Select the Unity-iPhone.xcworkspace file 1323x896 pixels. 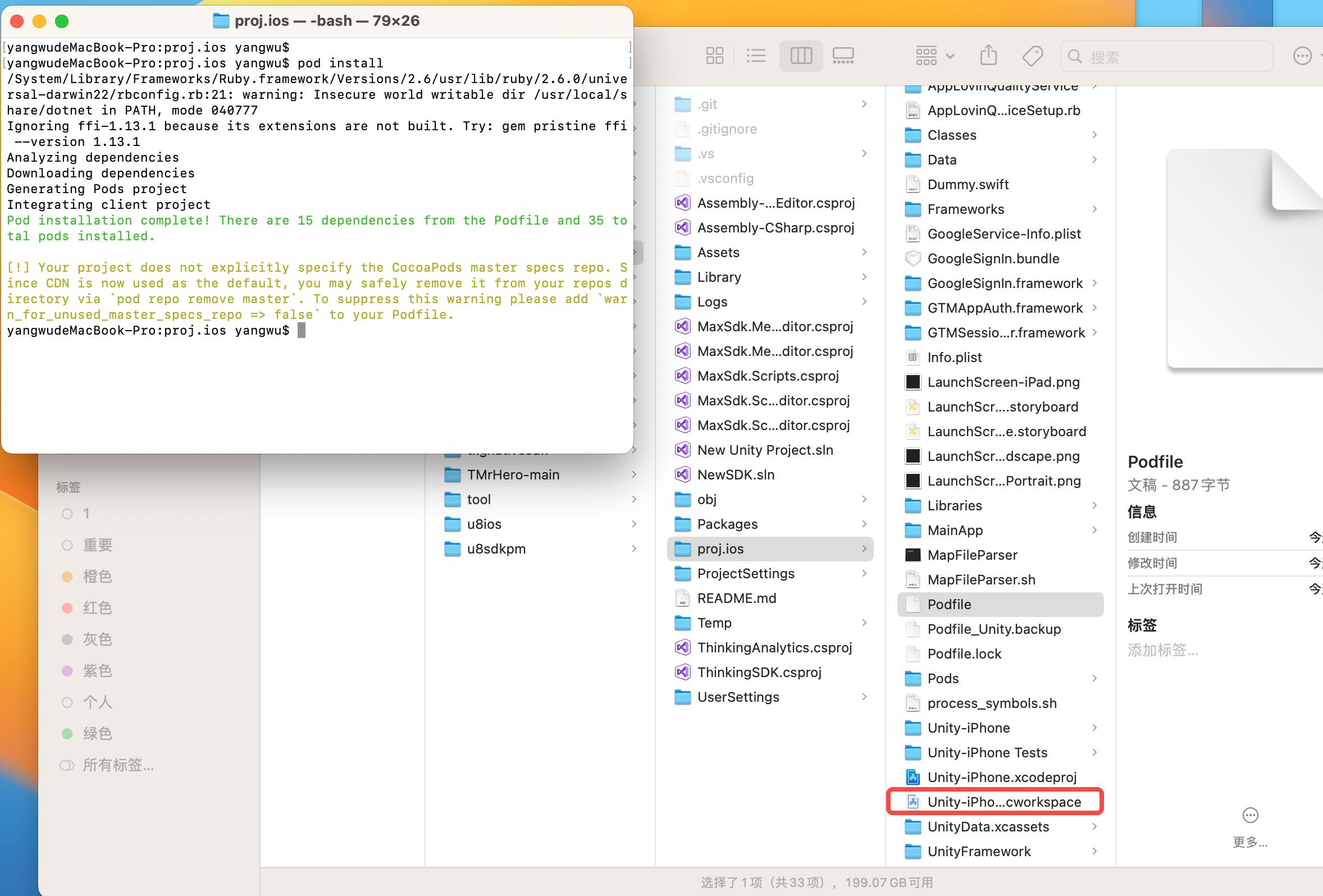pyautogui.click(x=994, y=802)
